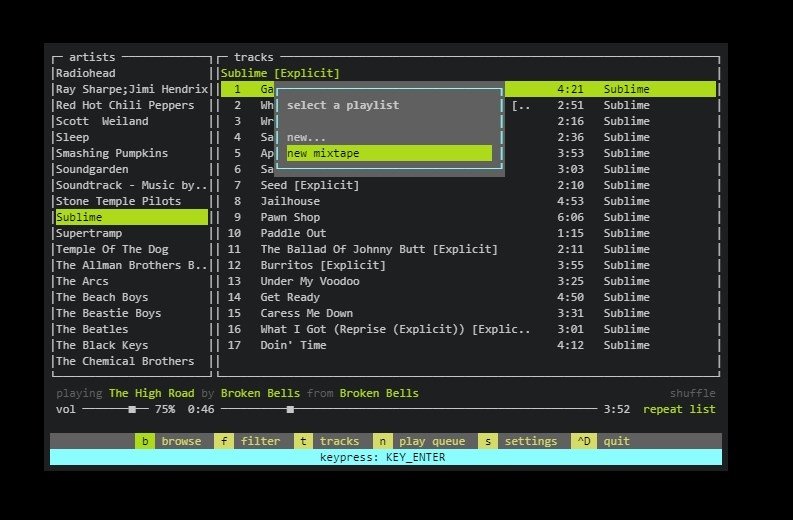Select The Allman Brothers B.. artist
Viewport: 793px width, 520px height.
point(131,265)
